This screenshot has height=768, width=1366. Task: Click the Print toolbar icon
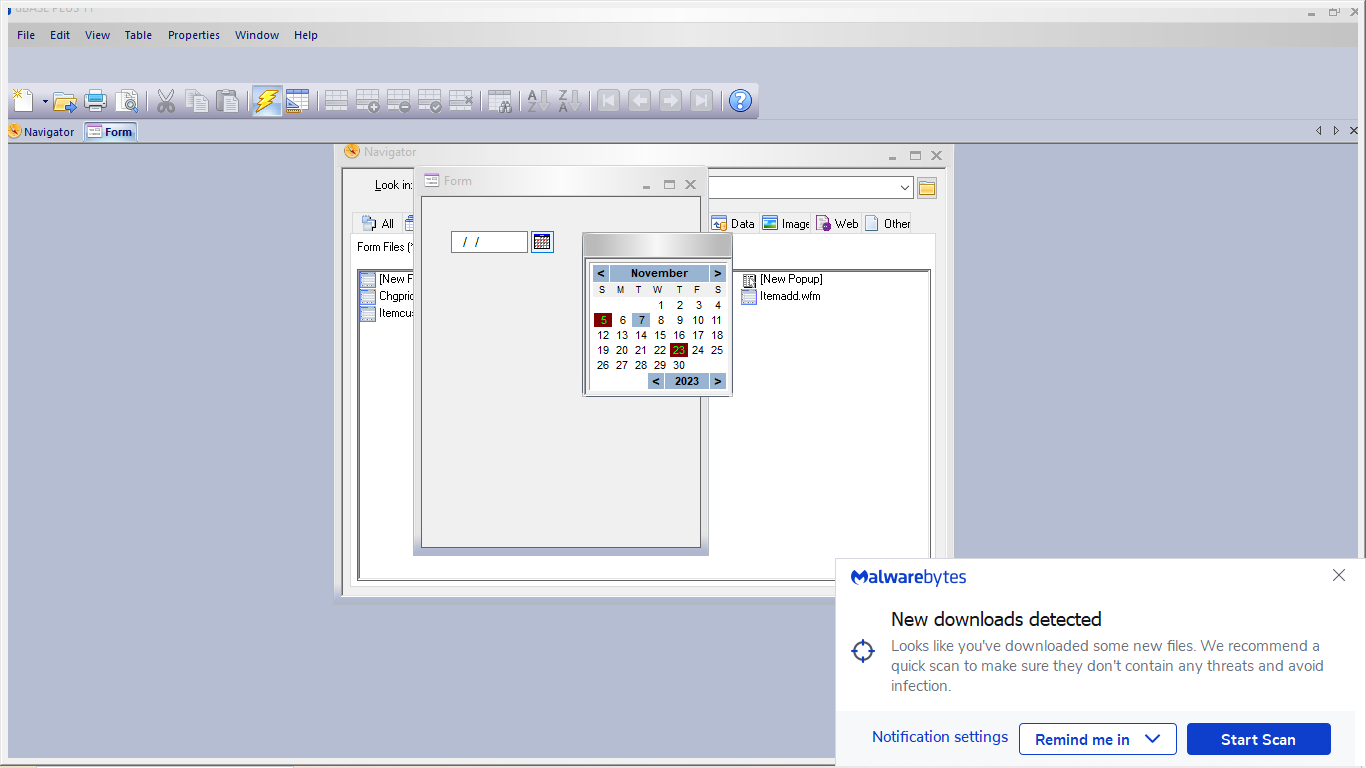(96, 100)
